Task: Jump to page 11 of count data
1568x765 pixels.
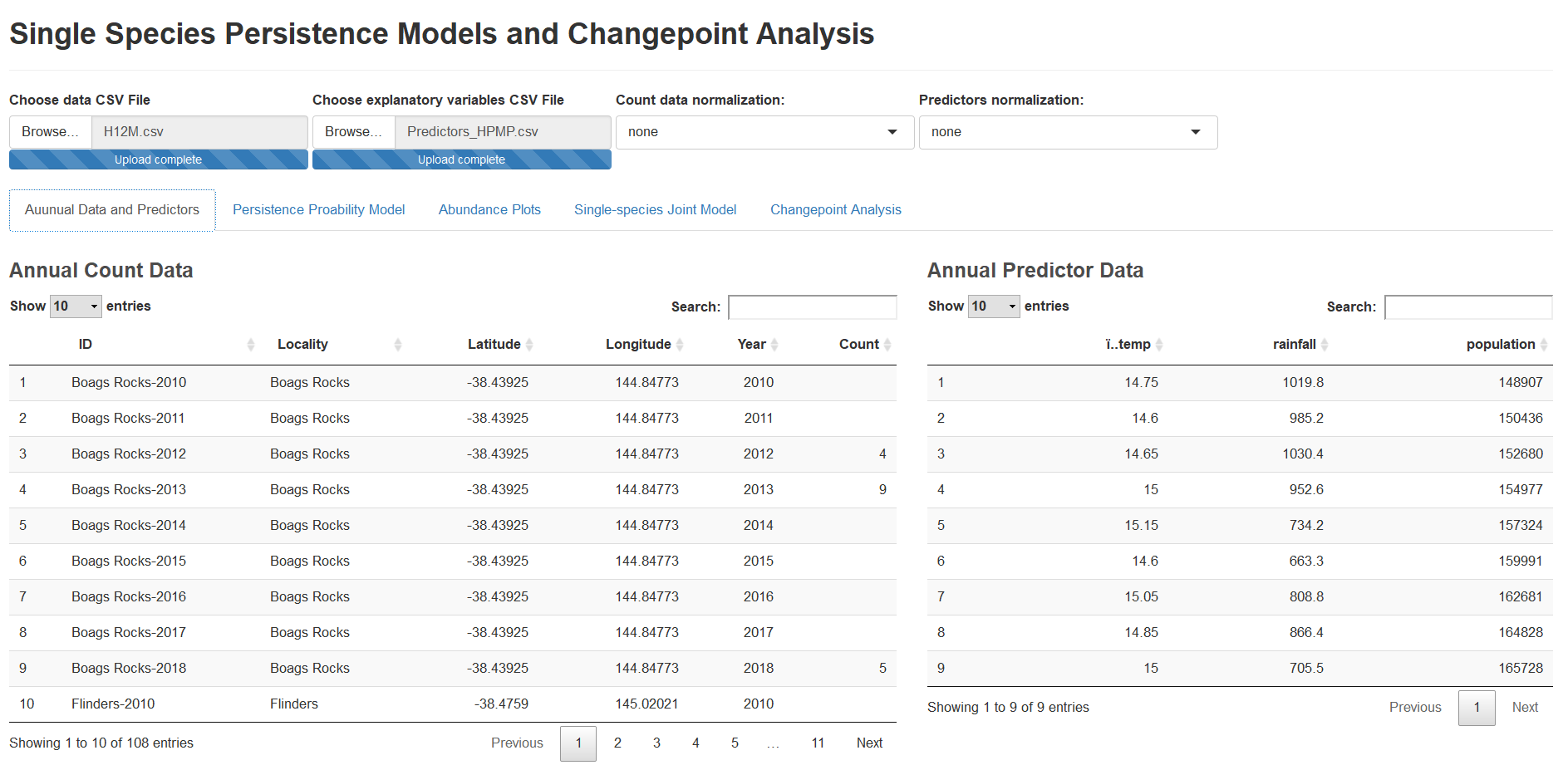Action: coord(818,743)
